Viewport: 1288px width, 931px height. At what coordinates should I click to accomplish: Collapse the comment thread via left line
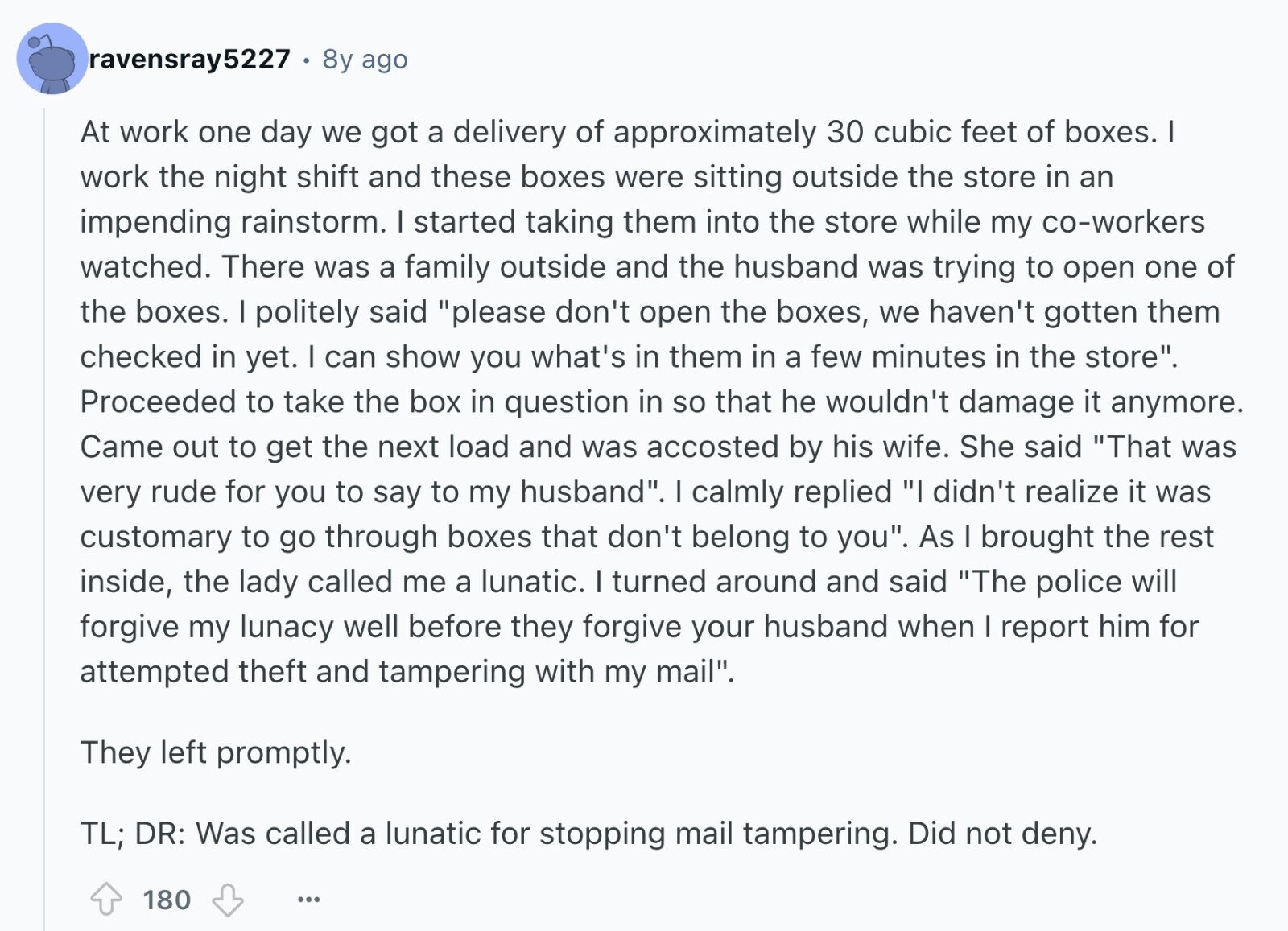point(44,515)
